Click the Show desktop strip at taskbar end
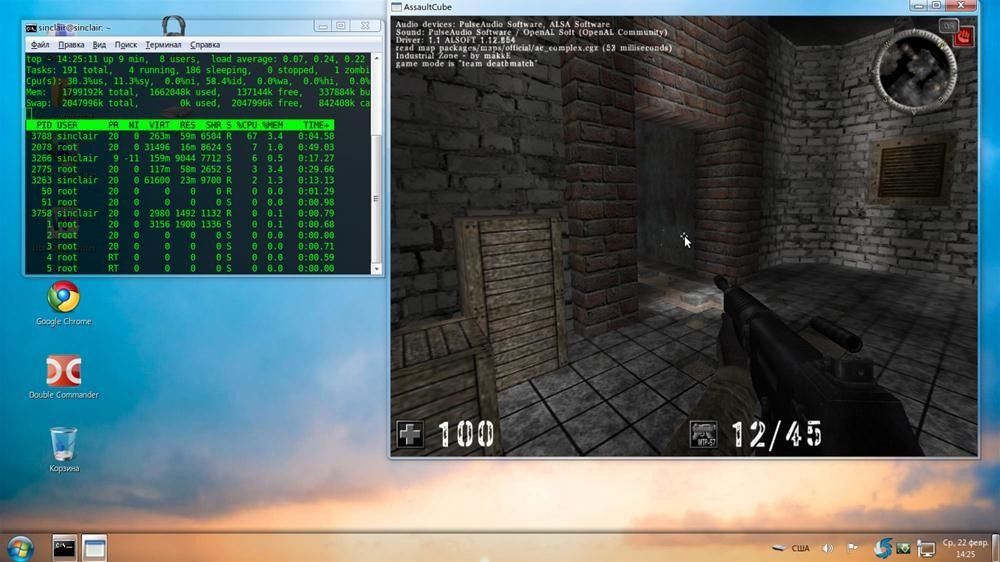The width and height of the screenshot is (1000, 562). coord(996,548)
